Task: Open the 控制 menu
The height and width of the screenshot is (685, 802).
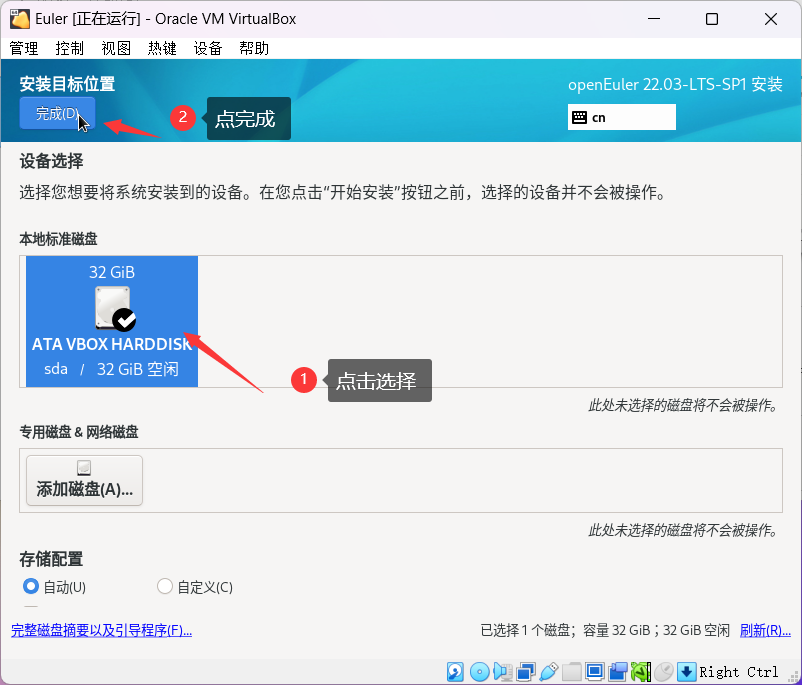Action: pyautogui.click(x=70, y=48)
